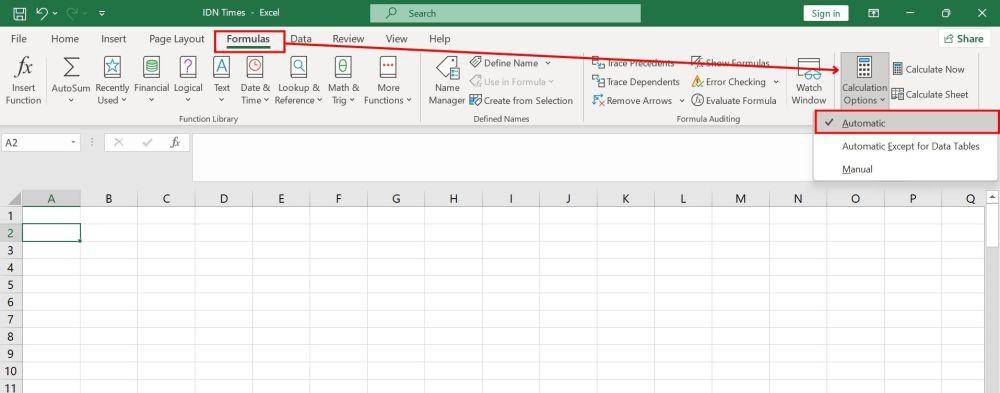Open More Functions menu

pos(388,80)
